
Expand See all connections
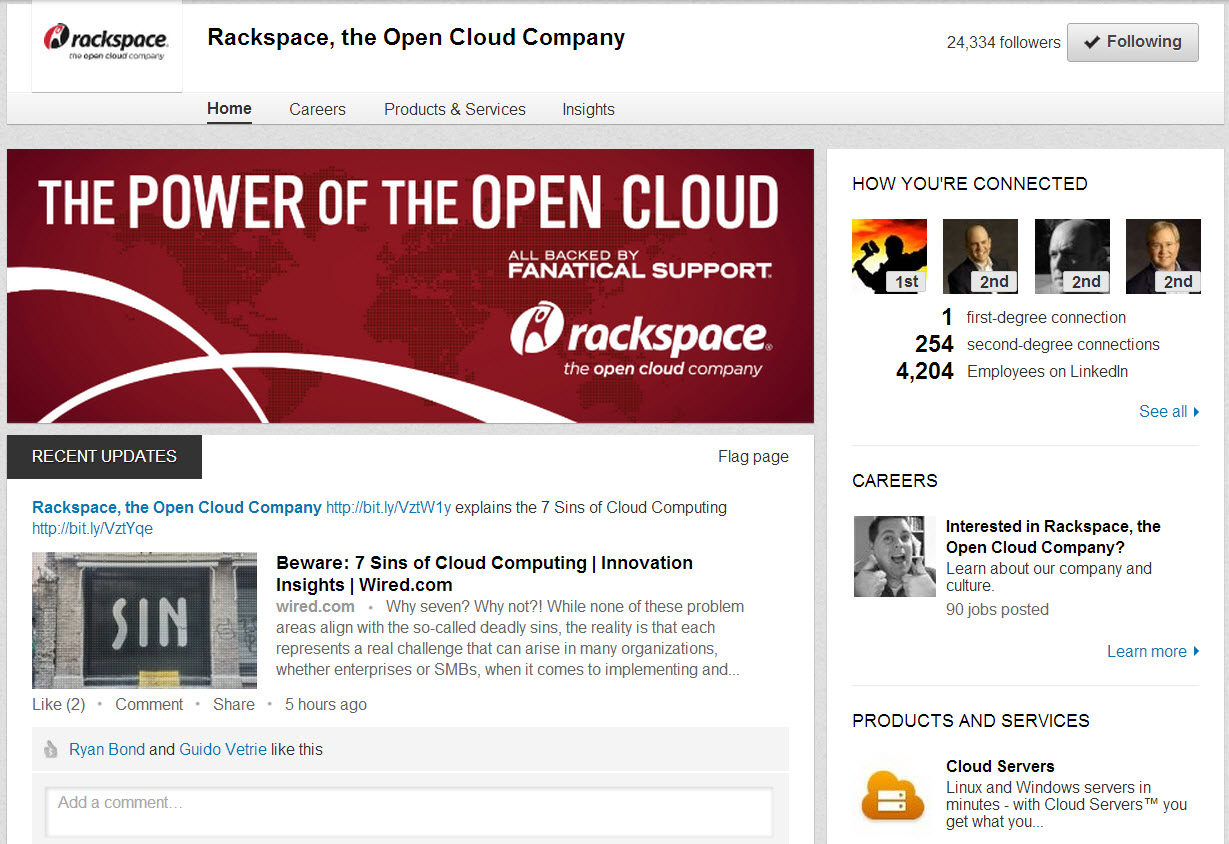click(x=1169, y=411)
